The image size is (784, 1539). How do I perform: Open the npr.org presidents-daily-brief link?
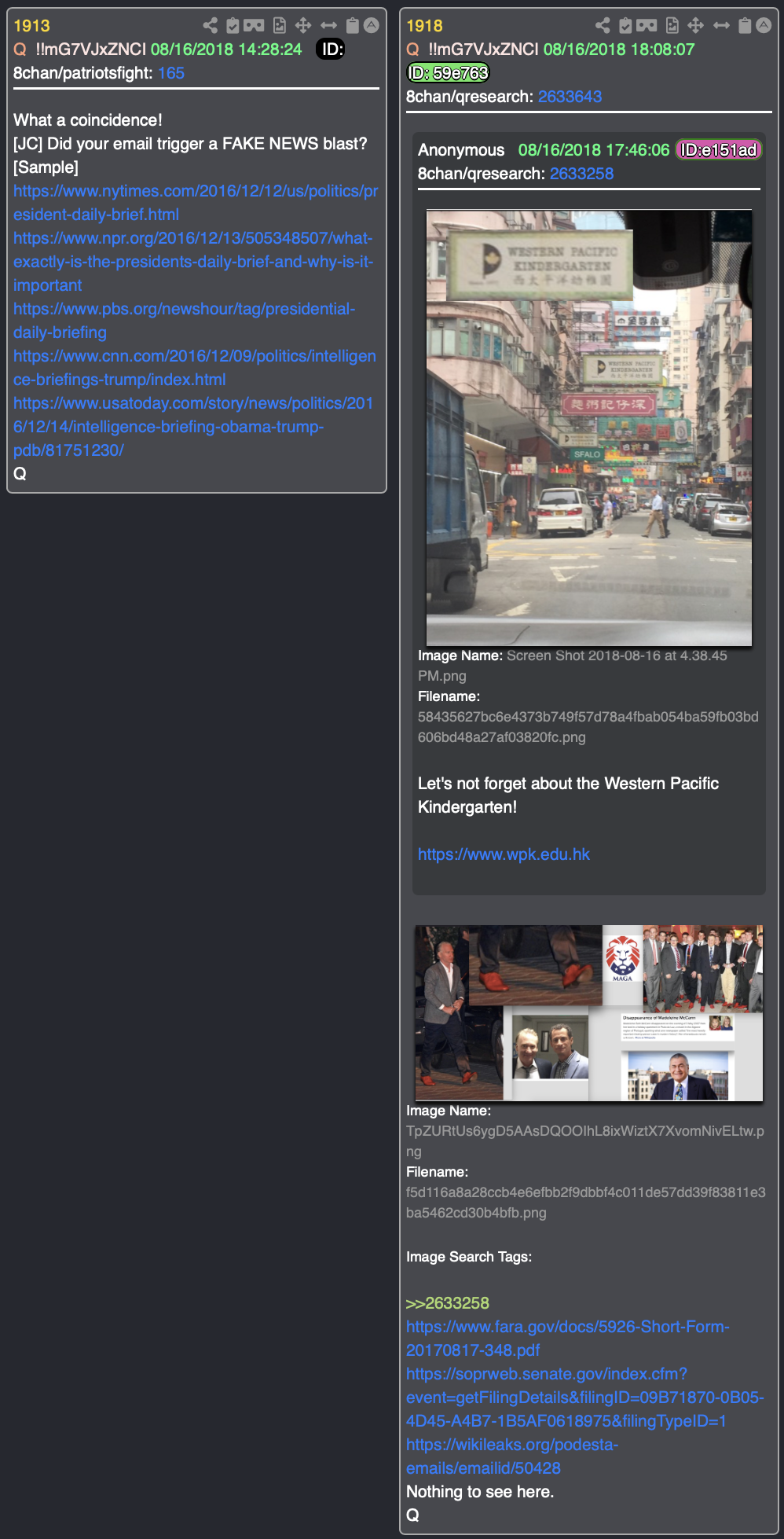pos(193,262)
